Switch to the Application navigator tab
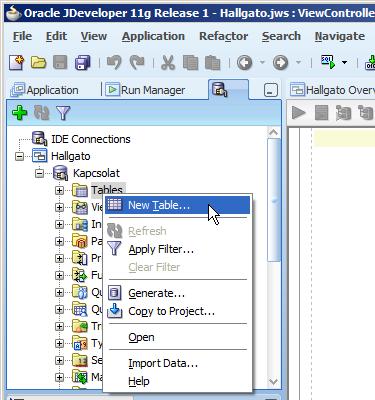This screenshot has height=400, width=375. tap(44, 90)
